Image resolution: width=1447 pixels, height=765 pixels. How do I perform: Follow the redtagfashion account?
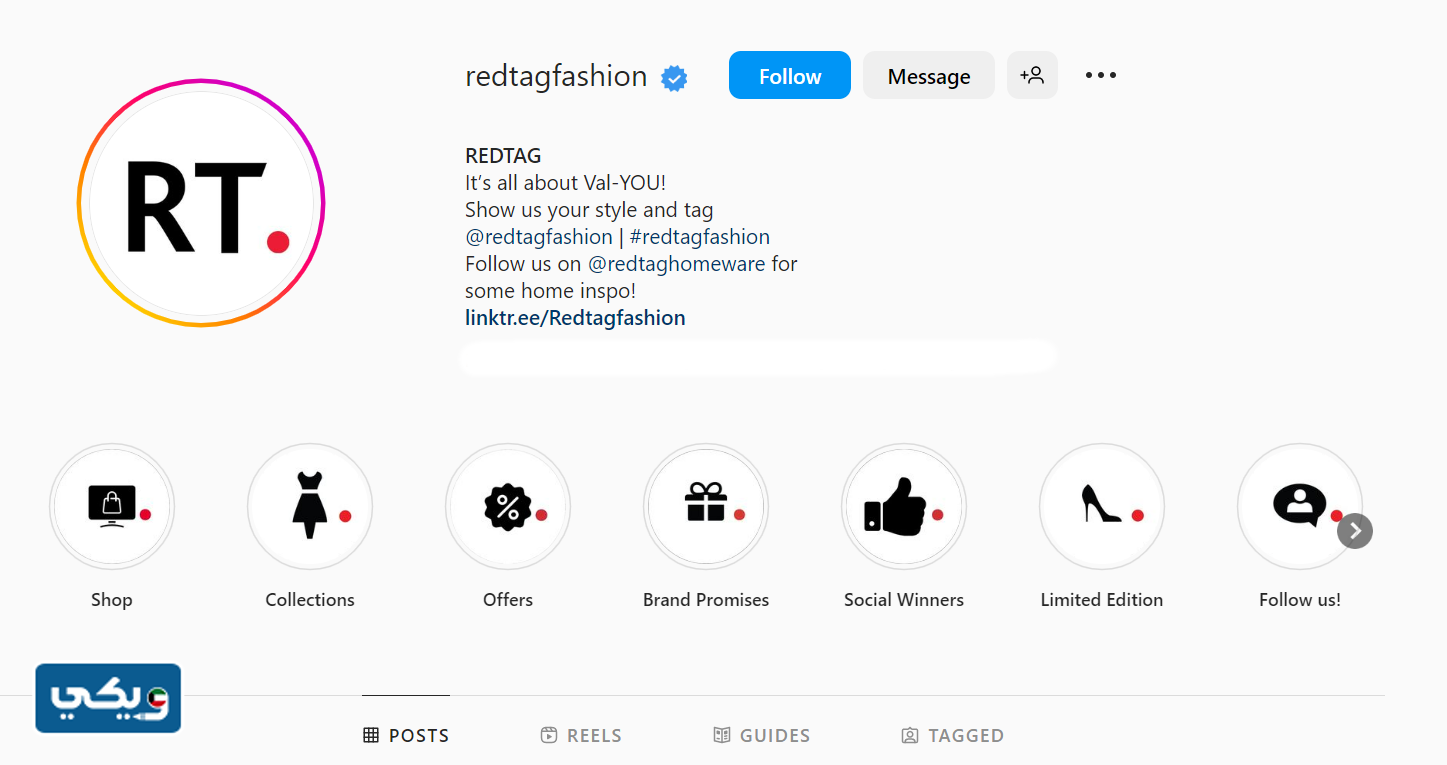(x=789, y=76)
